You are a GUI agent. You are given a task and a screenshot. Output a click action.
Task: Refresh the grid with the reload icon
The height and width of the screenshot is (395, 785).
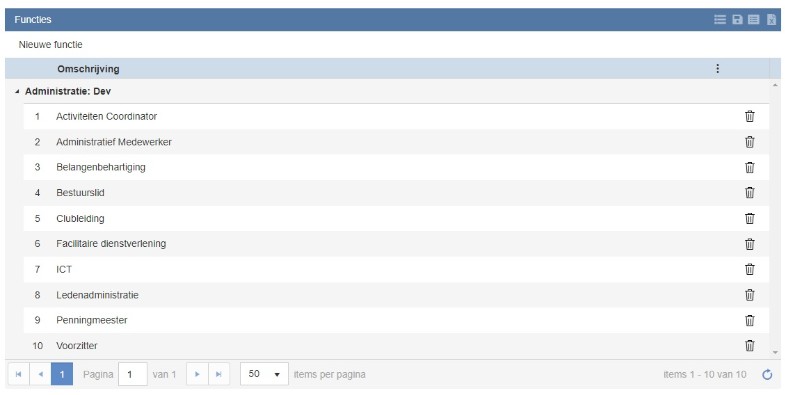(x=767, y=374)
